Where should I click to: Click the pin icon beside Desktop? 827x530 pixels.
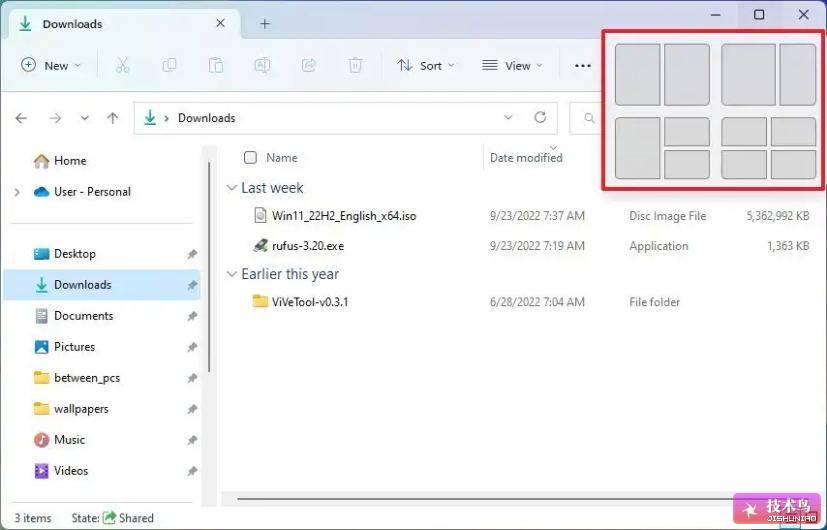192,254
